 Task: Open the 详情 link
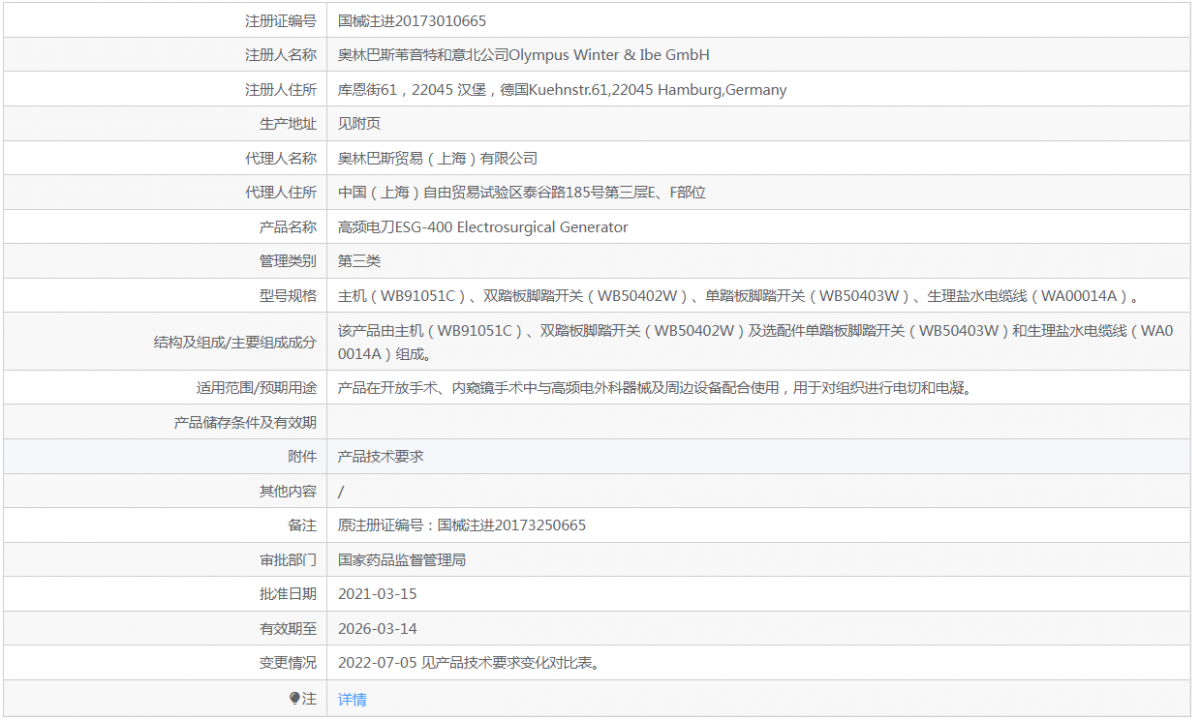[352, 699]
